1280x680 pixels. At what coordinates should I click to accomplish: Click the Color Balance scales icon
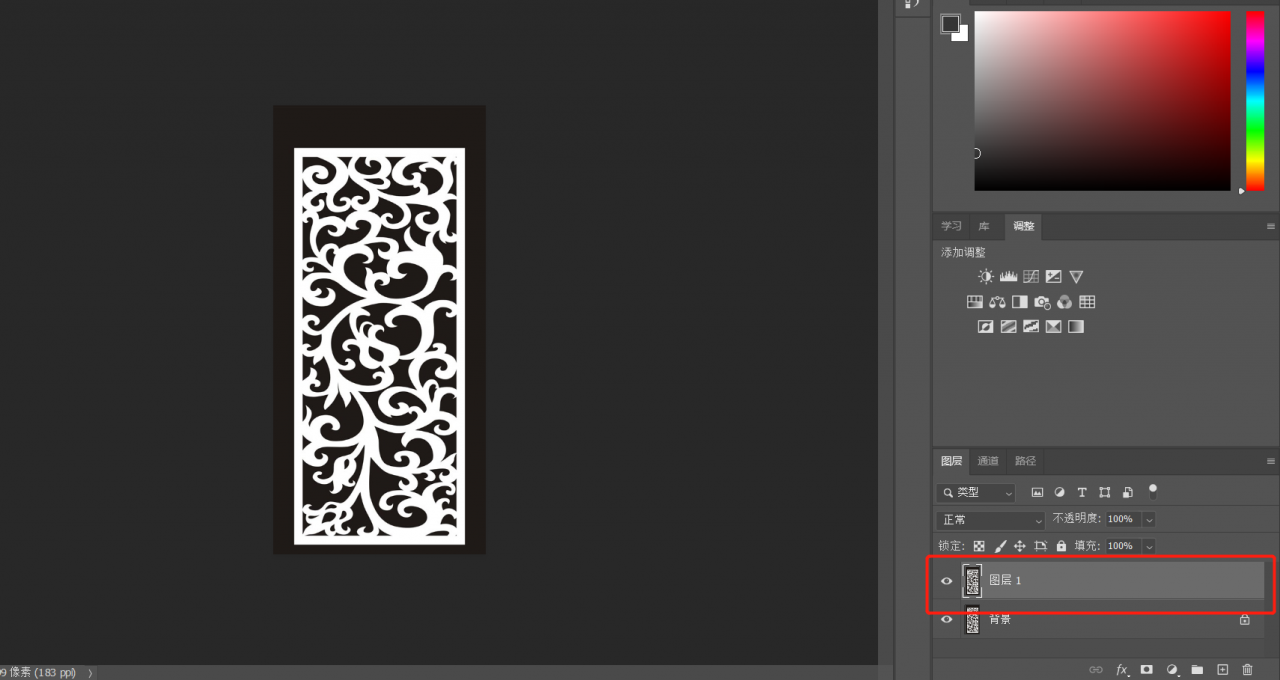coord(997,302)
